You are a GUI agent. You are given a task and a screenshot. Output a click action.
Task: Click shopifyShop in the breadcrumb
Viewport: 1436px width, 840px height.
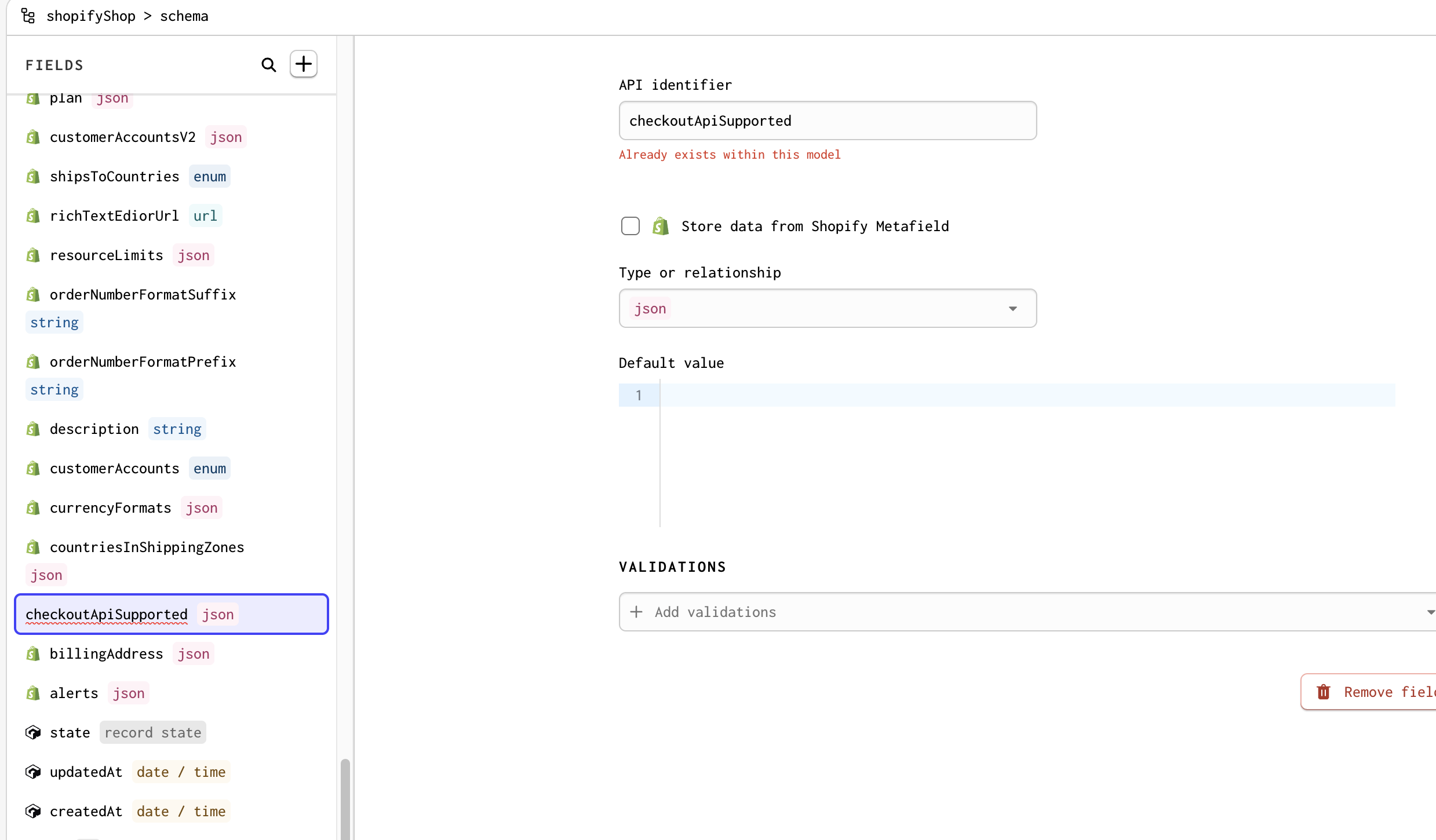[x=91, y=16]
